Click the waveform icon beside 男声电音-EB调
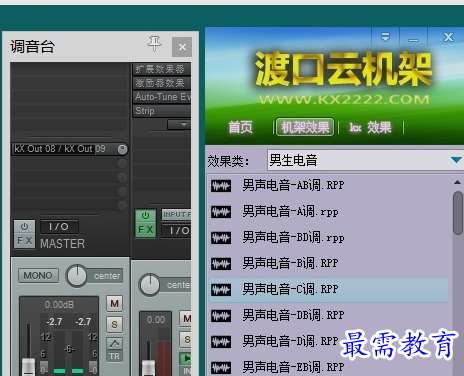Viewport: 464px width, 376px height. tap(221, 368)
